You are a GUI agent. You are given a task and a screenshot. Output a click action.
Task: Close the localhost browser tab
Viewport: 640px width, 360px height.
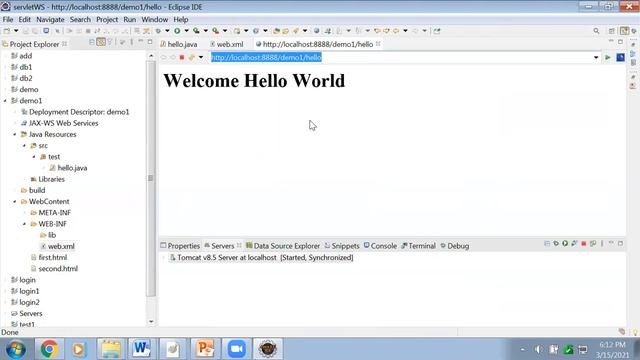click(x=378, y=44)
